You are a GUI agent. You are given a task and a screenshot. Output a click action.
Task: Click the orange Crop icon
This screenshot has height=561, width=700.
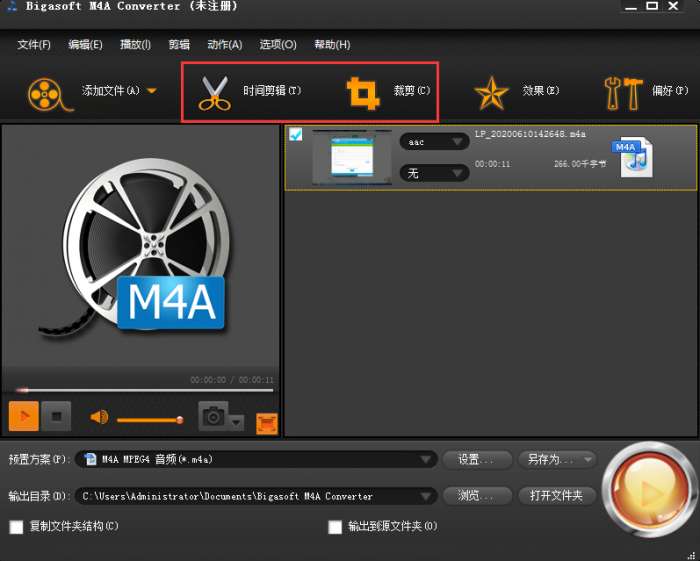click(363, 93)
